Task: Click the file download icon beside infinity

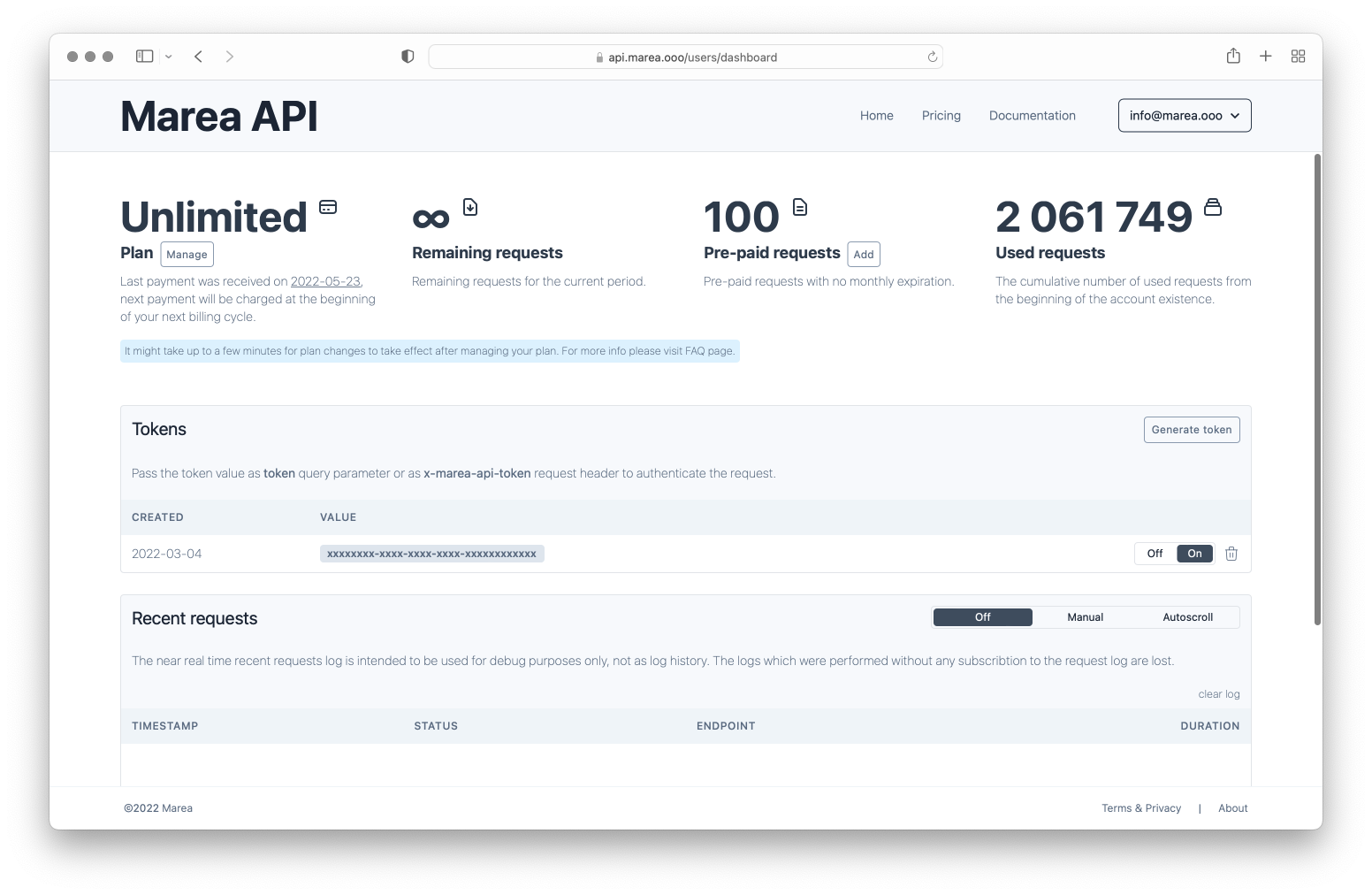Action: click(470, 207)
